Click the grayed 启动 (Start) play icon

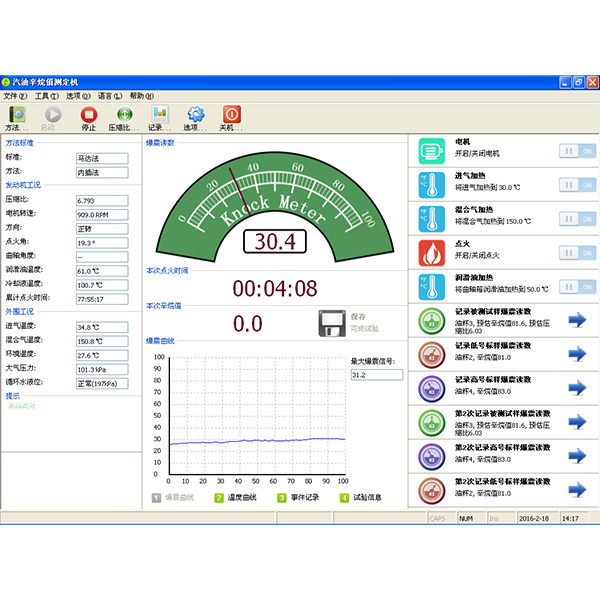point(53,114)
